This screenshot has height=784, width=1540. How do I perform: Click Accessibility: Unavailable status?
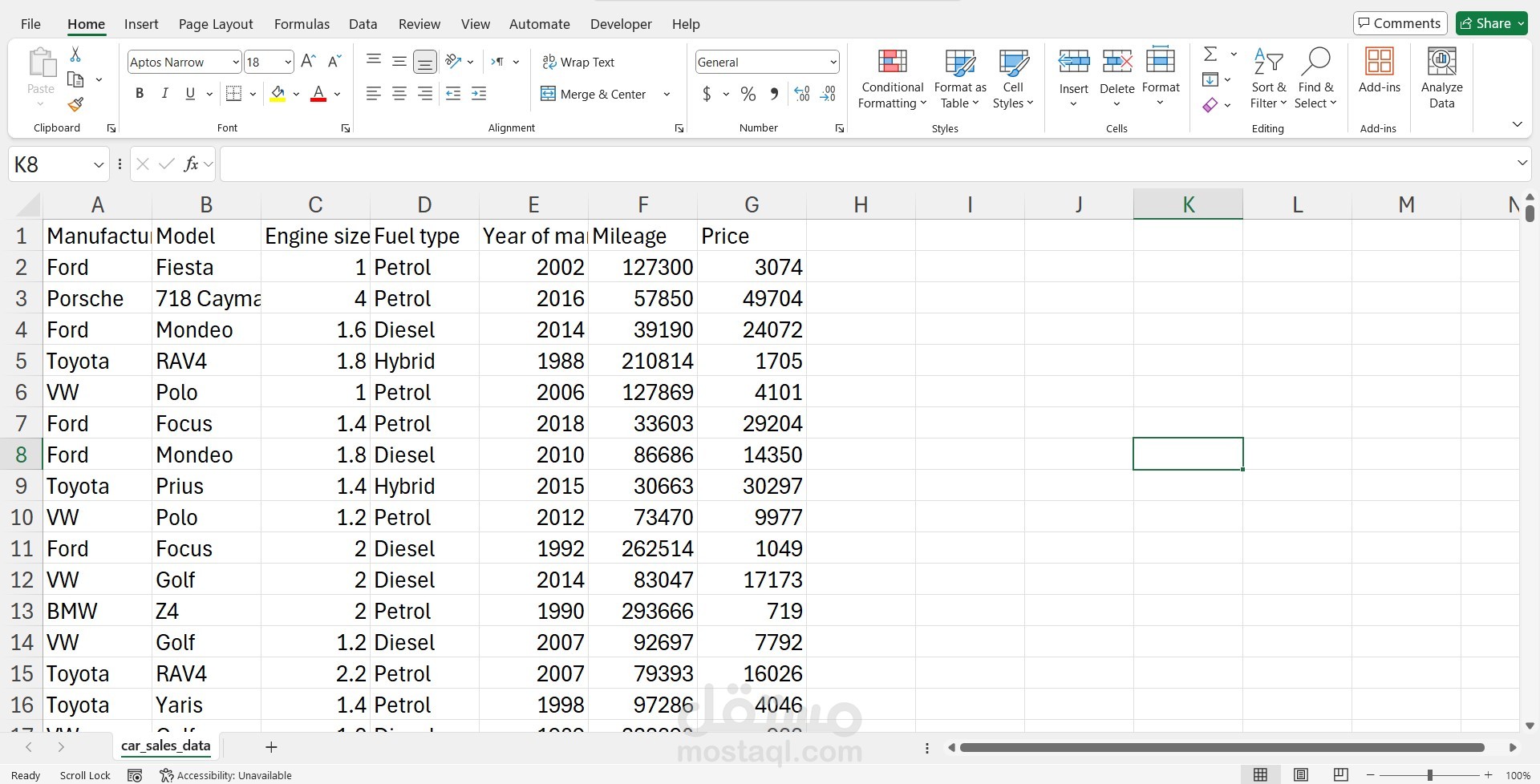225,775
